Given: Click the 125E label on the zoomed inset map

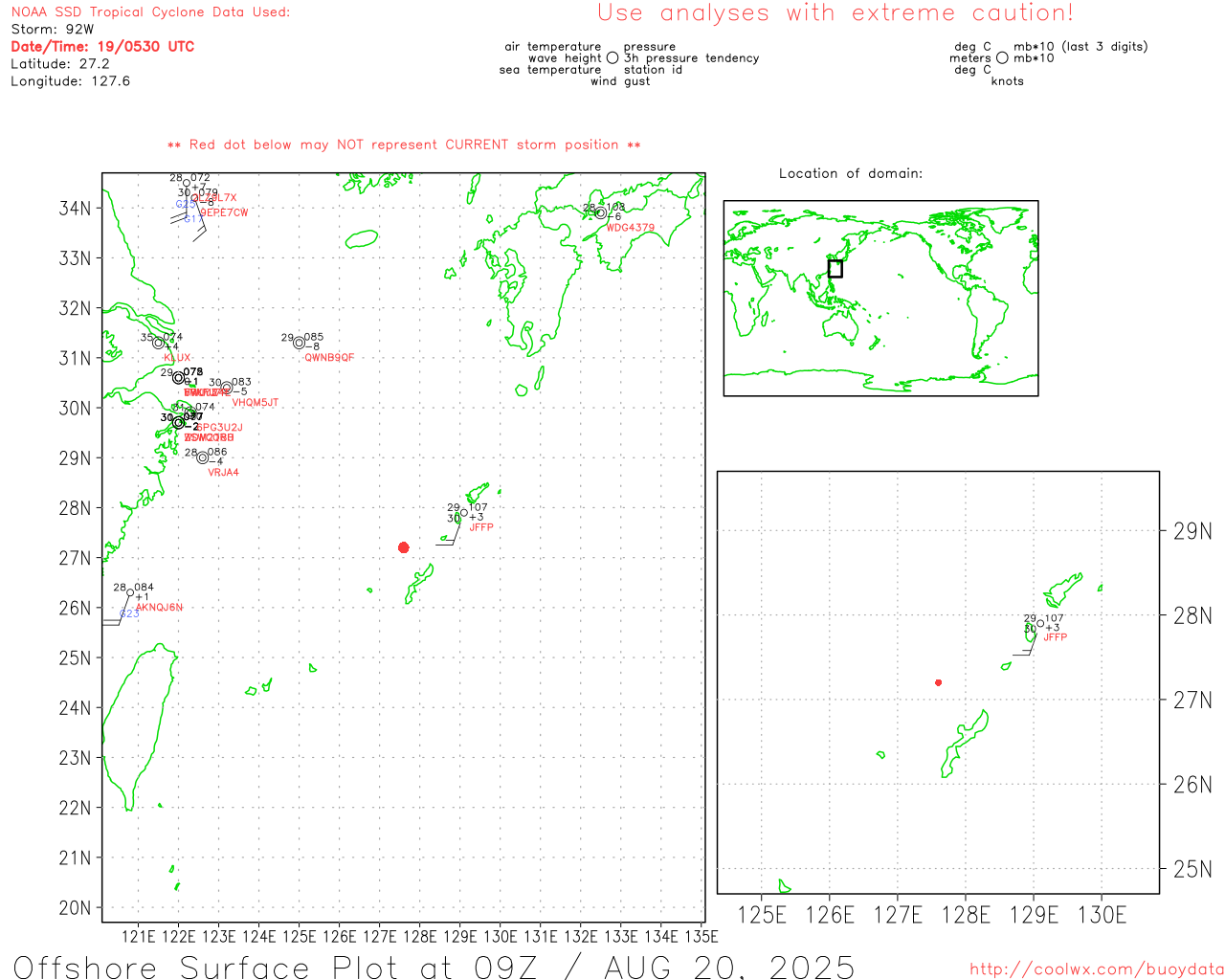Looking at the screenshot, I should click(x=762, y=915).
